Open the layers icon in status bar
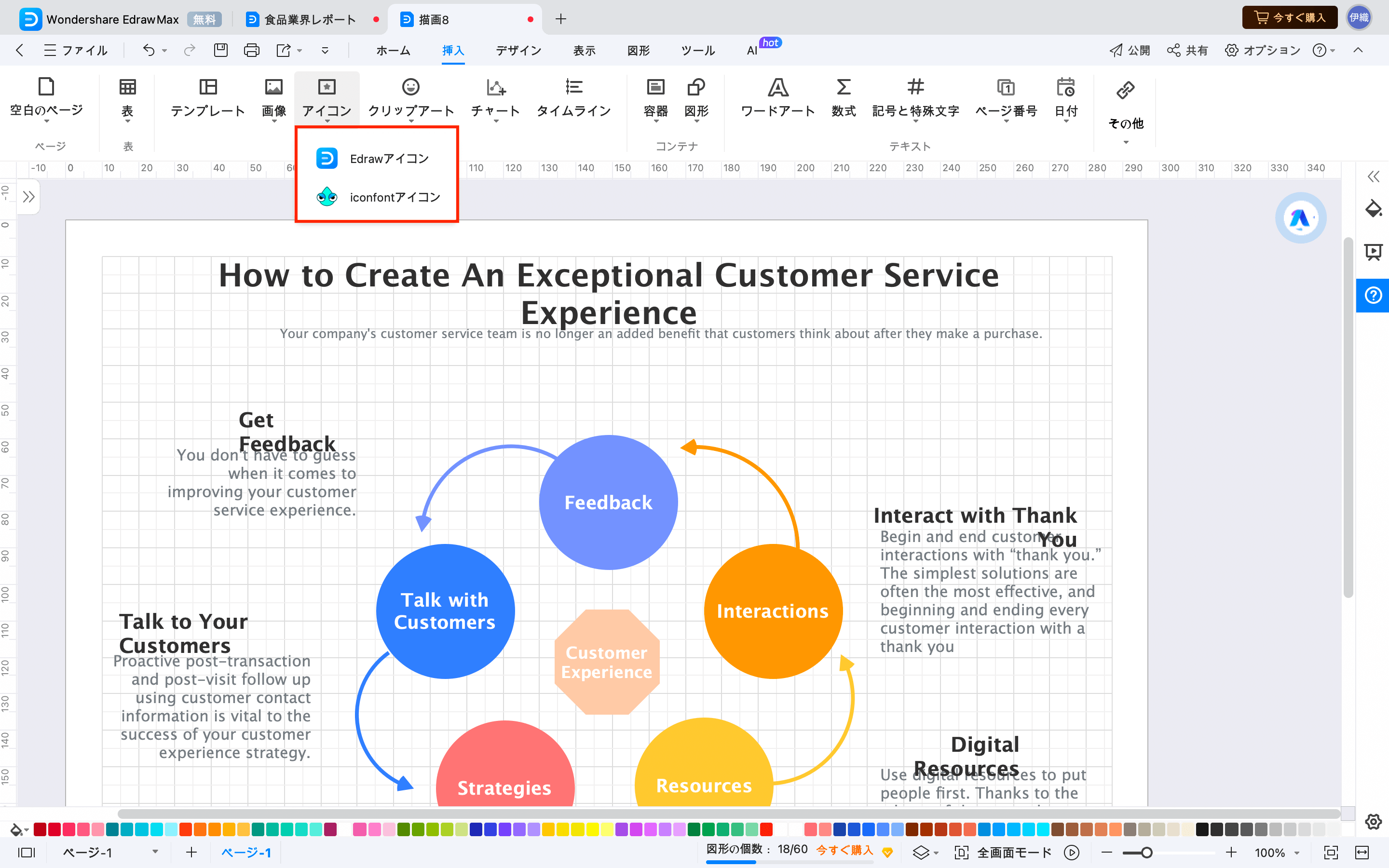The image size is (1389, 868). [x=921, y=853]
